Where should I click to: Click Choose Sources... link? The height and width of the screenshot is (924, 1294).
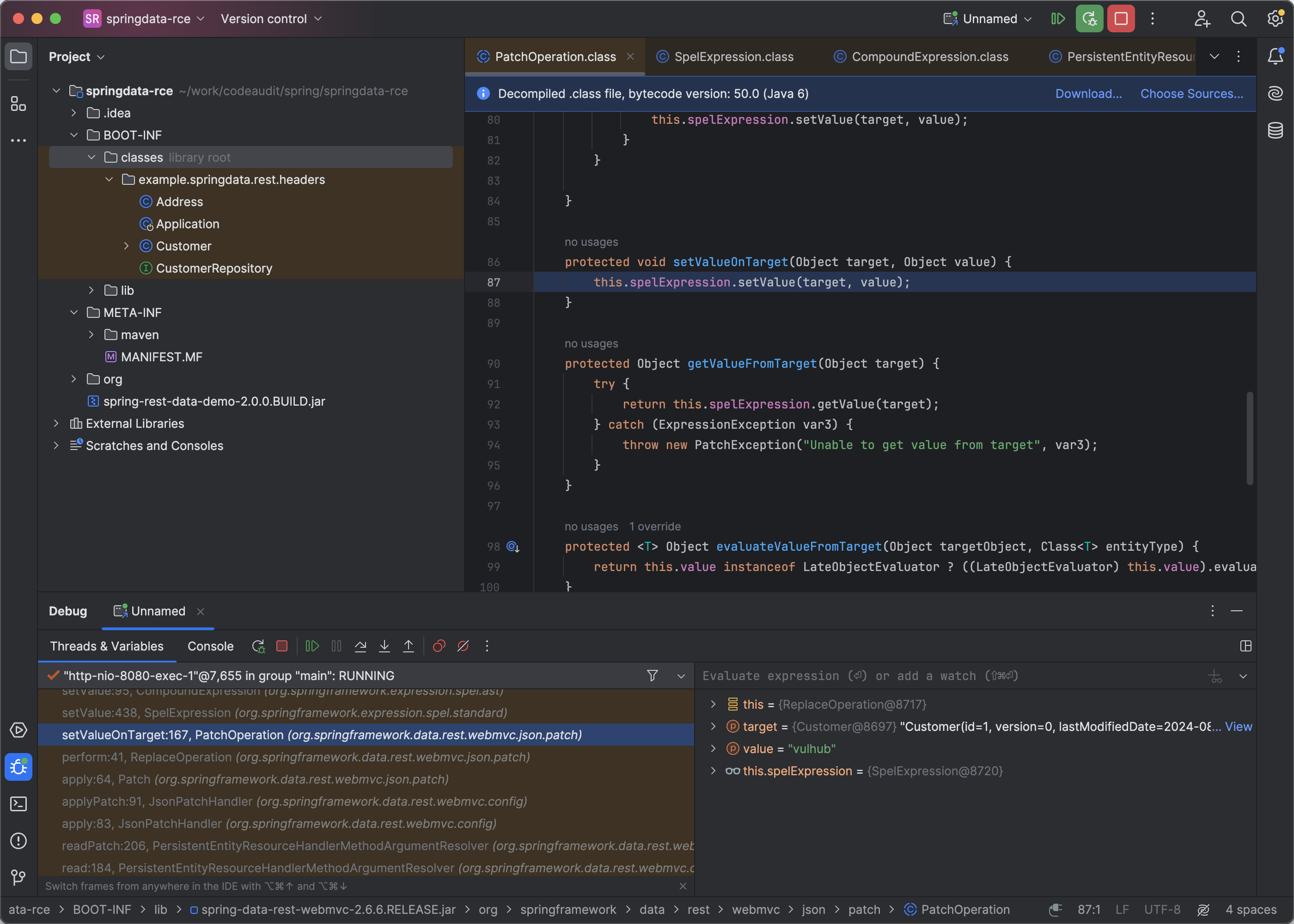pos(1191,94)
